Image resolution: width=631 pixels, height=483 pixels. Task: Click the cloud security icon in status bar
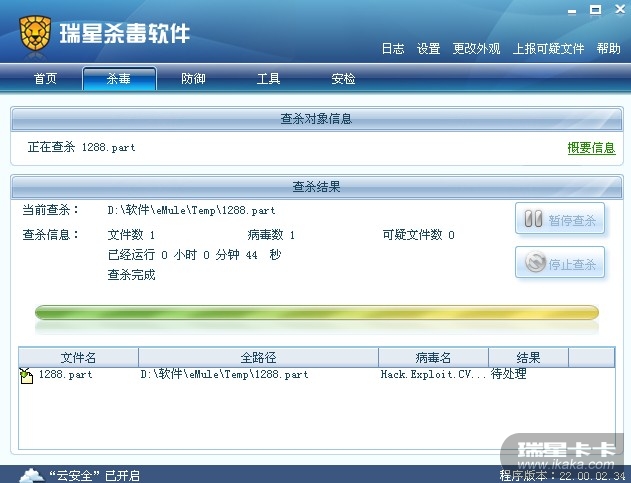(32, 475)
